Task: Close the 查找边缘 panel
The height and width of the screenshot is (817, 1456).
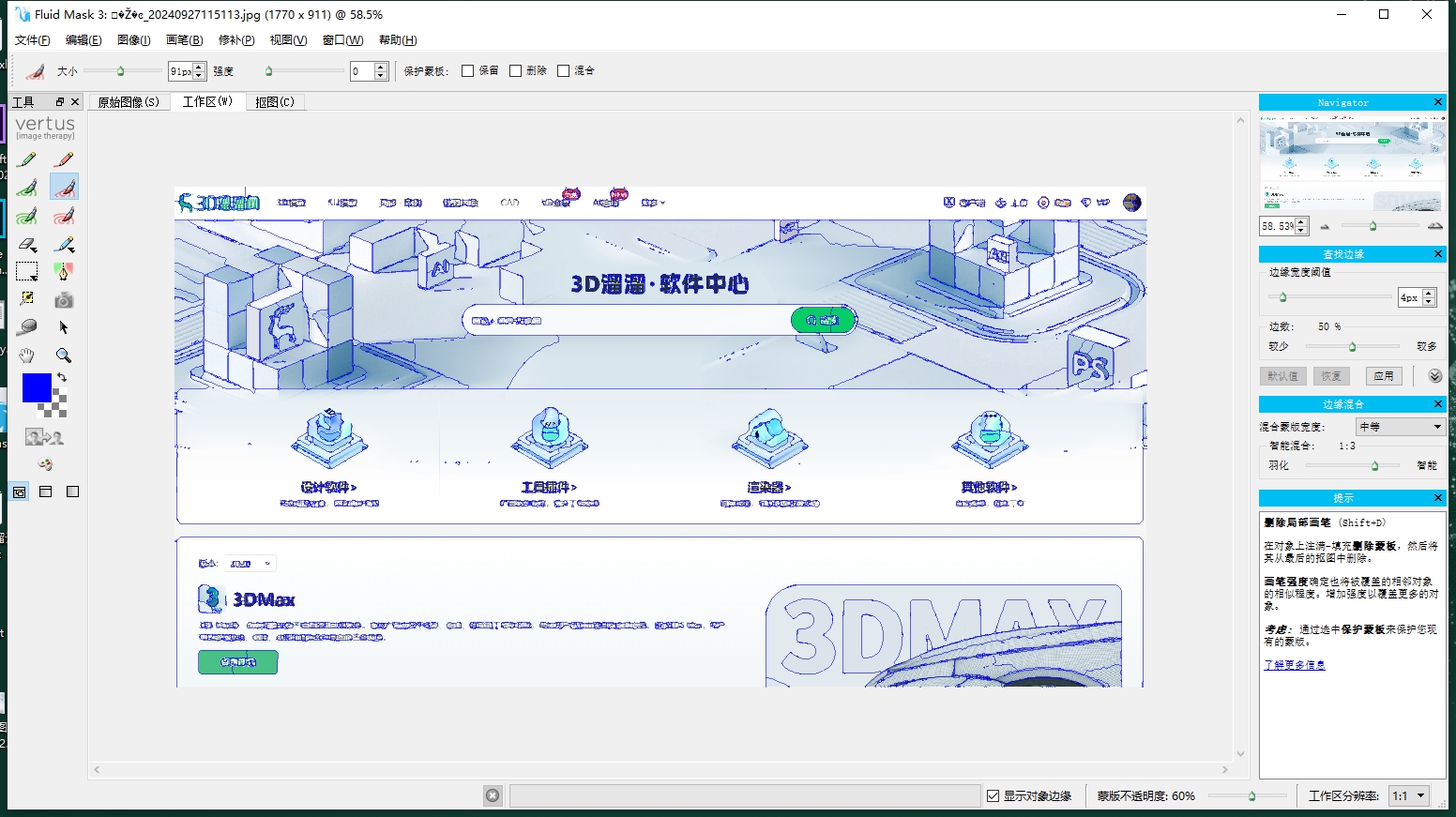Action: 1437,254
